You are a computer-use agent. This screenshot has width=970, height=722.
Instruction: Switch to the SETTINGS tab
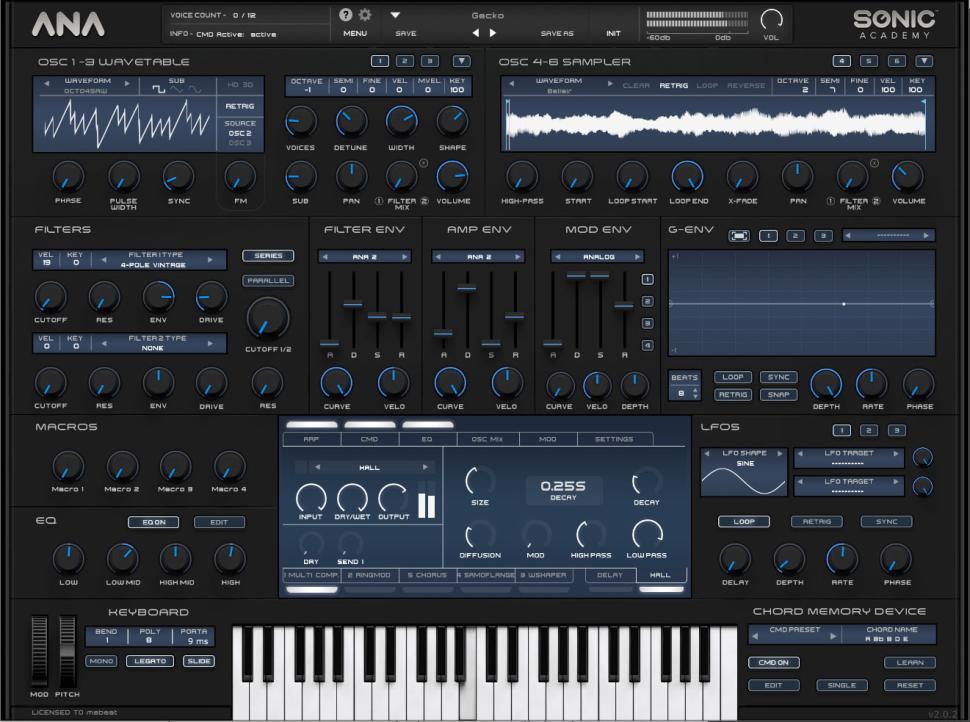click(x=614, y=439)
